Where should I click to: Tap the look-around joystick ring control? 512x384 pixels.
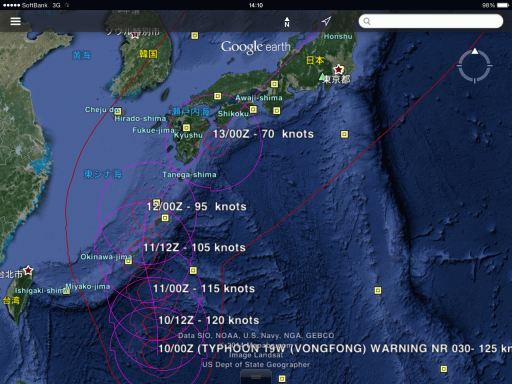475,66
